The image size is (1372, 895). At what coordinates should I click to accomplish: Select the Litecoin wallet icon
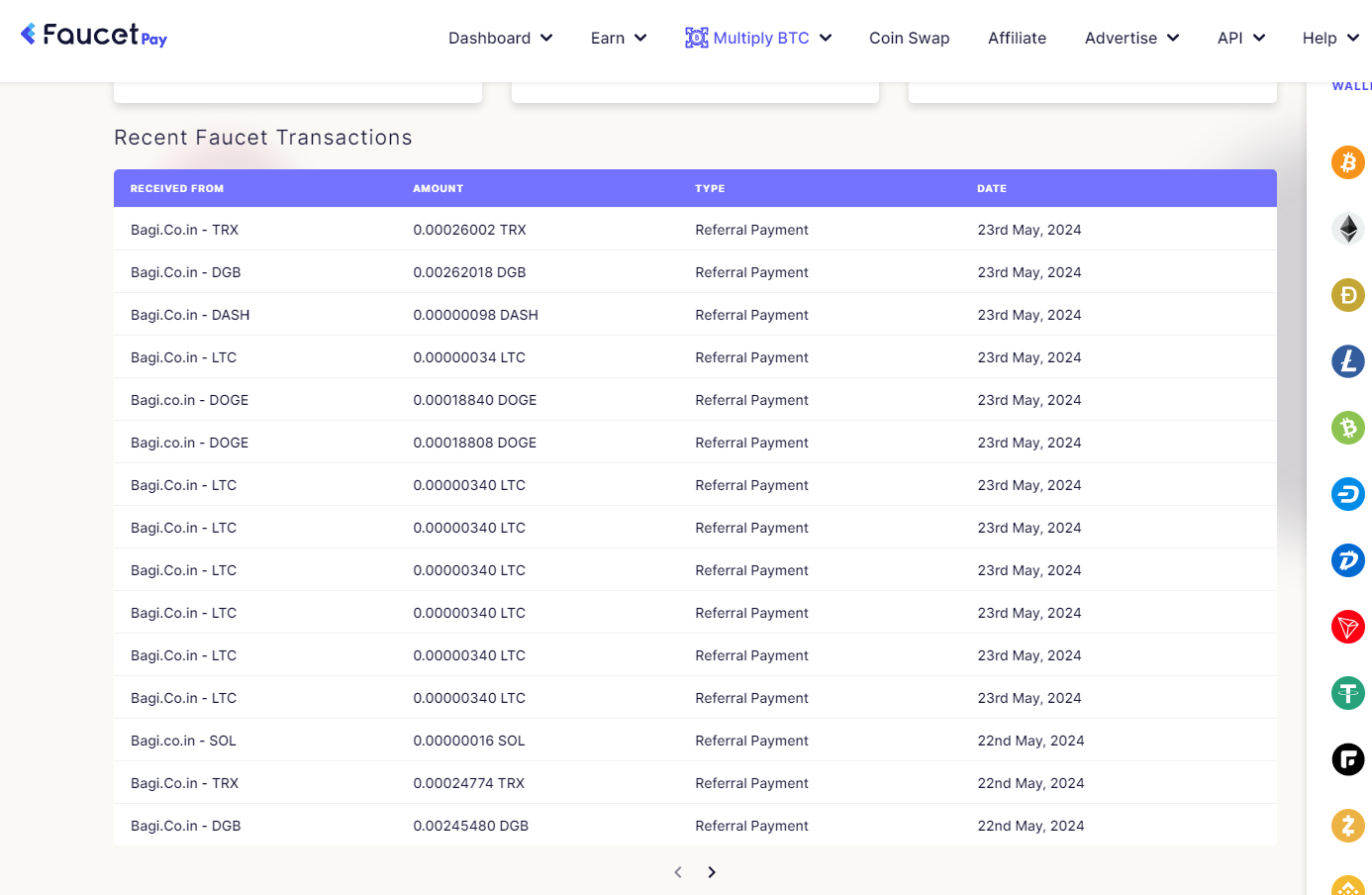(x=1347, y=361)
